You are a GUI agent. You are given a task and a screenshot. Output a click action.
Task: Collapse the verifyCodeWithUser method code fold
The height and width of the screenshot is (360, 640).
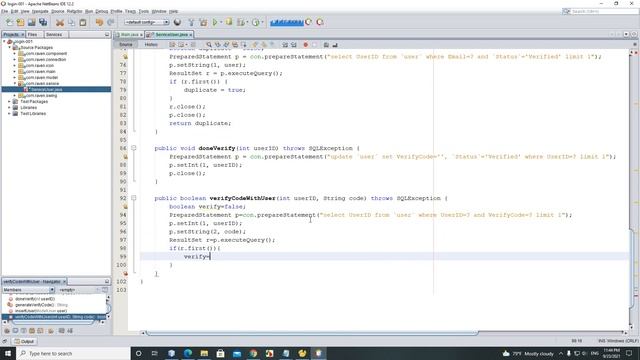click(133, 198)
